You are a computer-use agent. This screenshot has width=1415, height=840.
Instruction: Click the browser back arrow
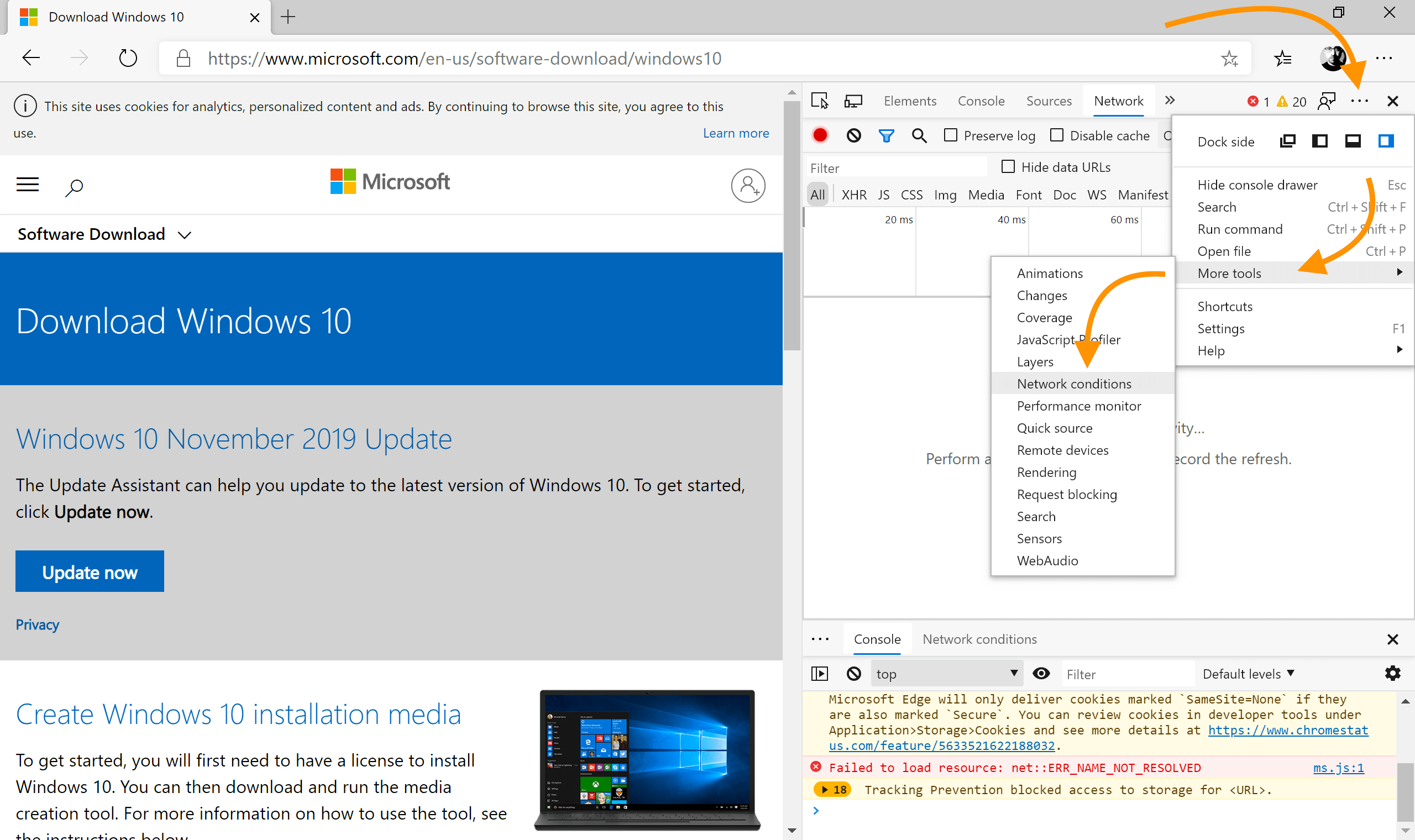coord(31,57)
